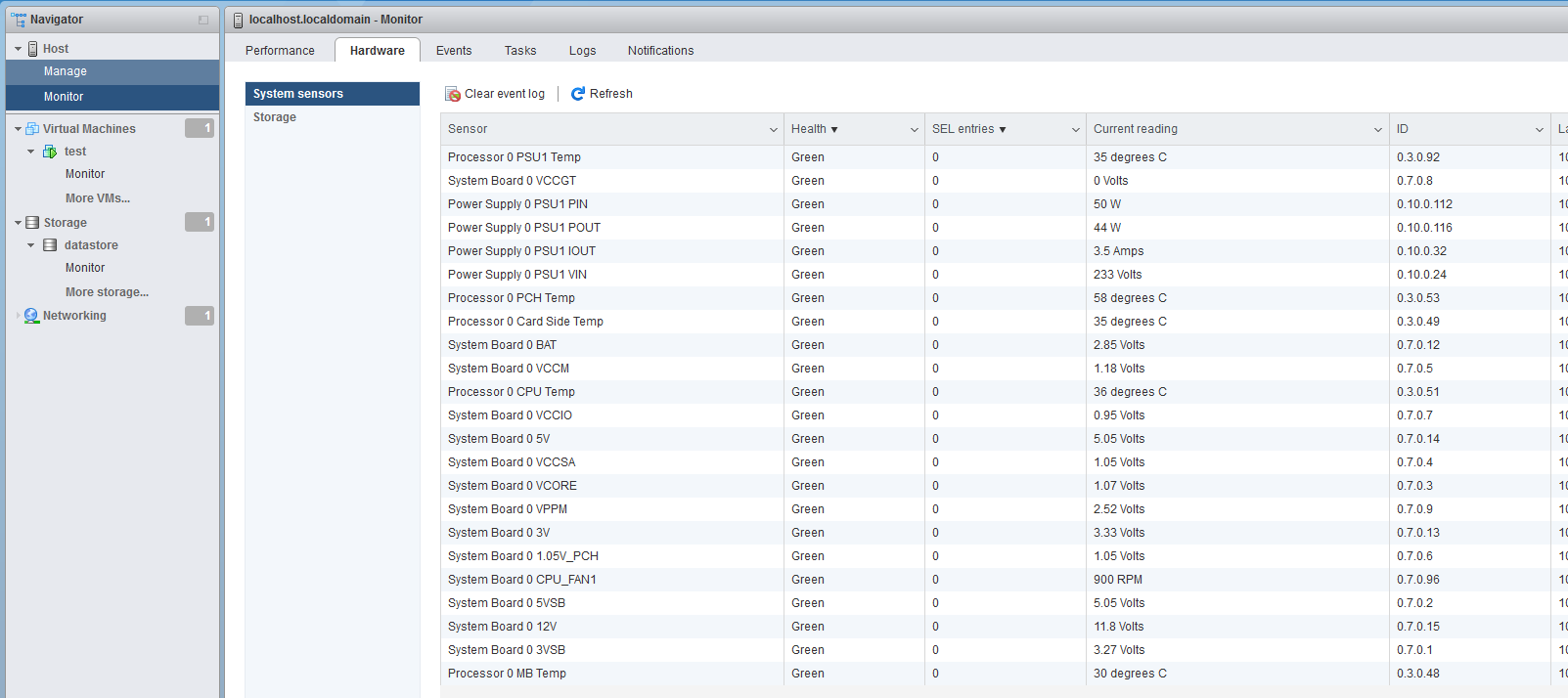This screenshot has width=1568, height=698.
Task: Select the System Board 0 BAT row
Action: coord(1004,345)
